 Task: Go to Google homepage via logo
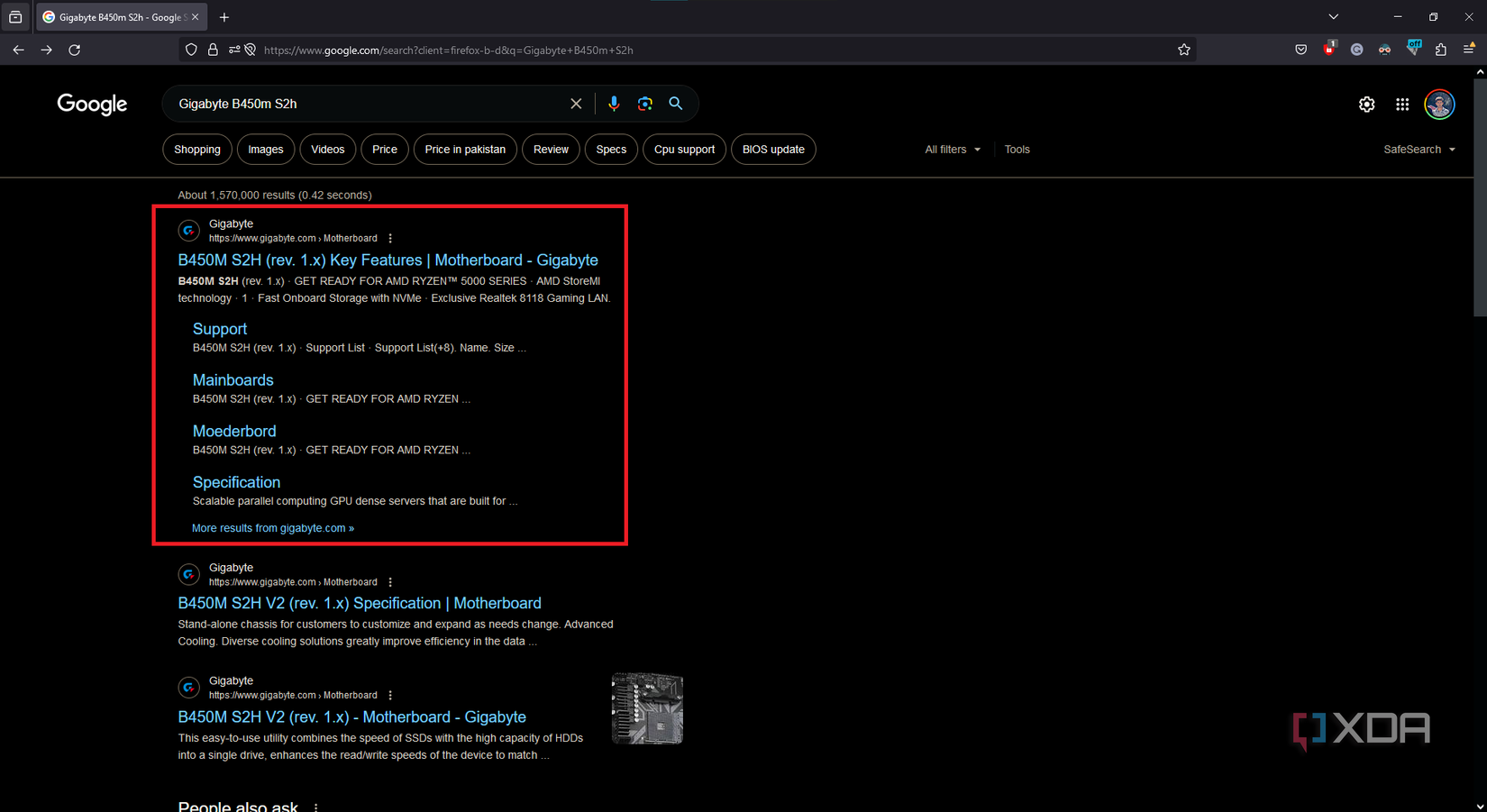click(92, 105)
